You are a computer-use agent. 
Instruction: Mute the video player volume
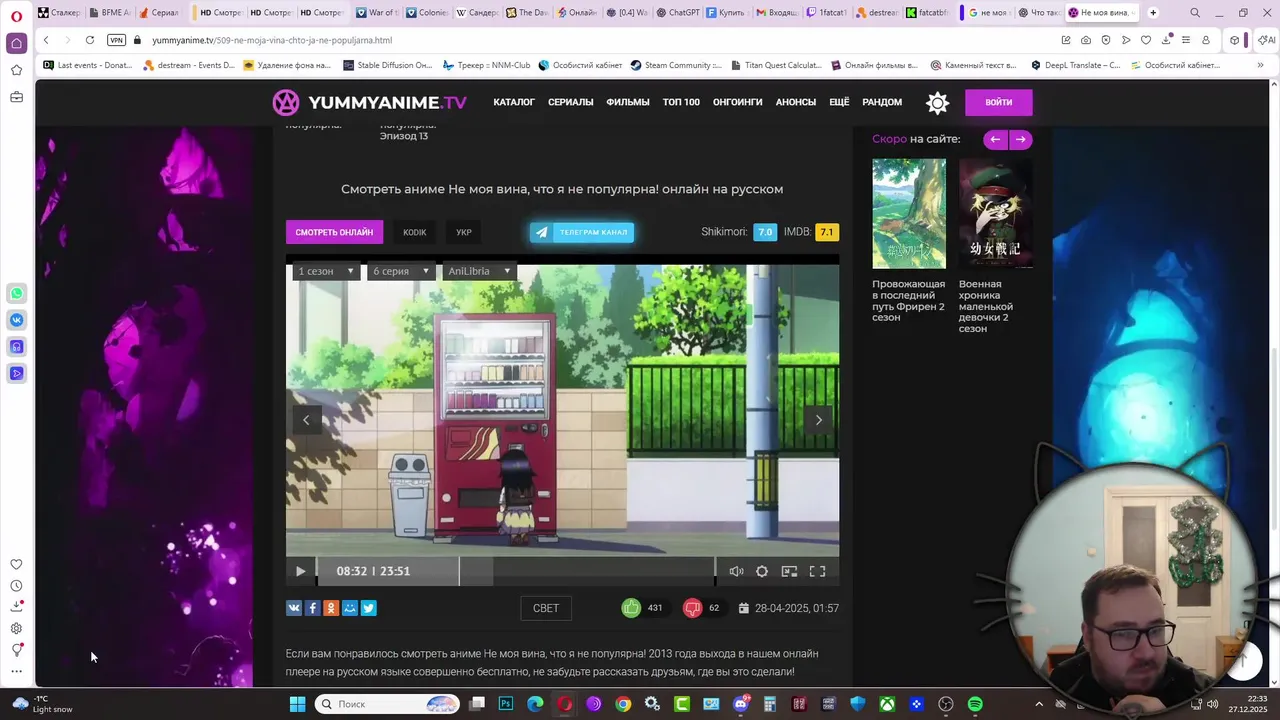pyautogui.click(x=736, y=571)
